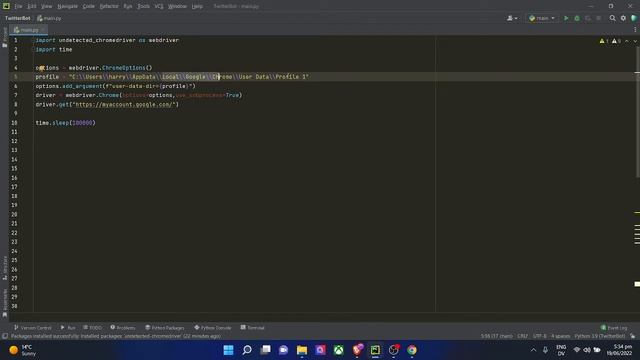Expand system tray hidden icons chevron
640x360 pixels.
click(533, 350)
